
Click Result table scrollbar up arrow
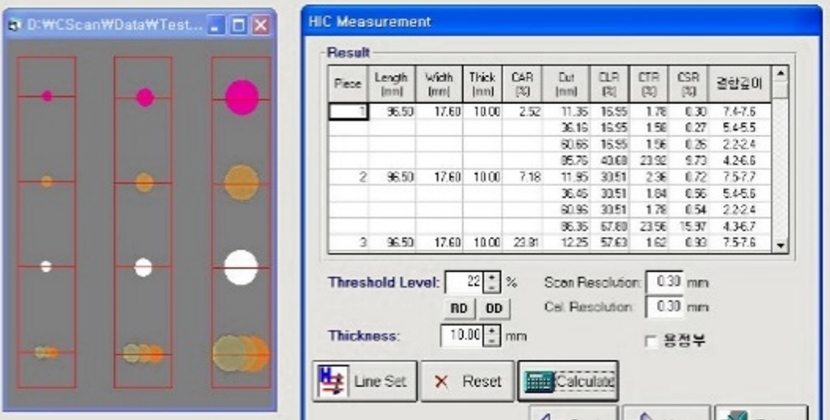tap(780, 74)
